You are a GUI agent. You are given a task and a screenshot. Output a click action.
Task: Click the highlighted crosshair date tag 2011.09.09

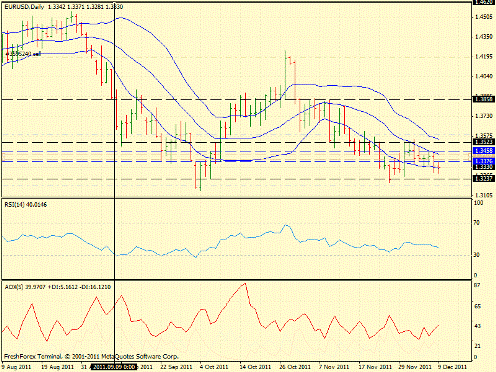(x=114, y=367)
